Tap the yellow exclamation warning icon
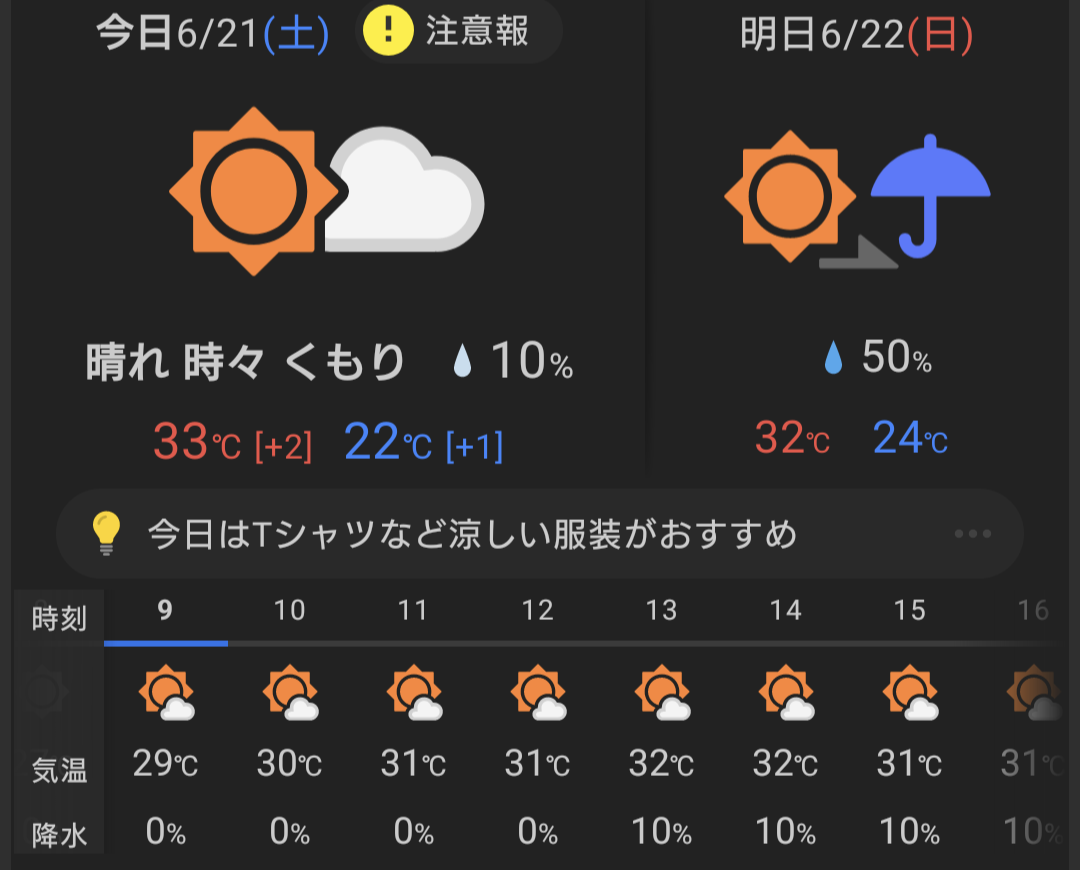This screenshot has width=1080, height=870. [388, 30]
